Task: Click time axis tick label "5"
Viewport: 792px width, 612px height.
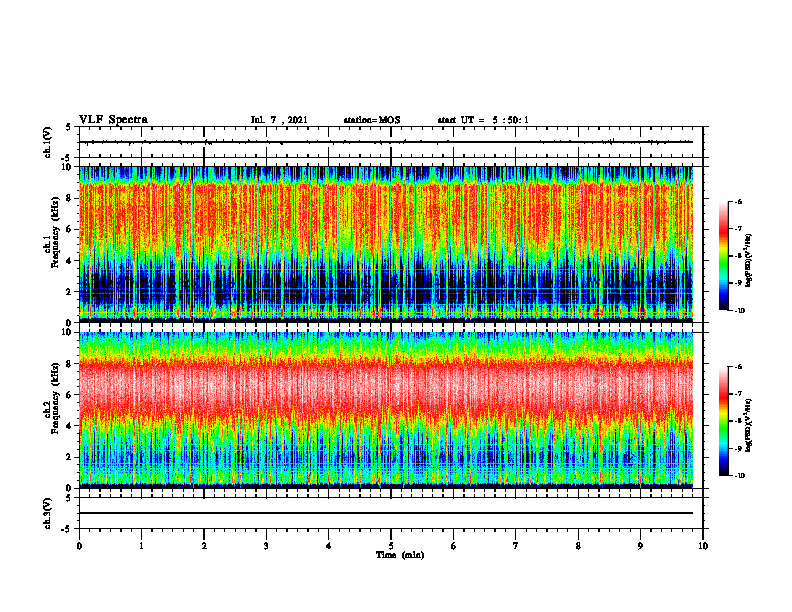Action: click(391, 546)
